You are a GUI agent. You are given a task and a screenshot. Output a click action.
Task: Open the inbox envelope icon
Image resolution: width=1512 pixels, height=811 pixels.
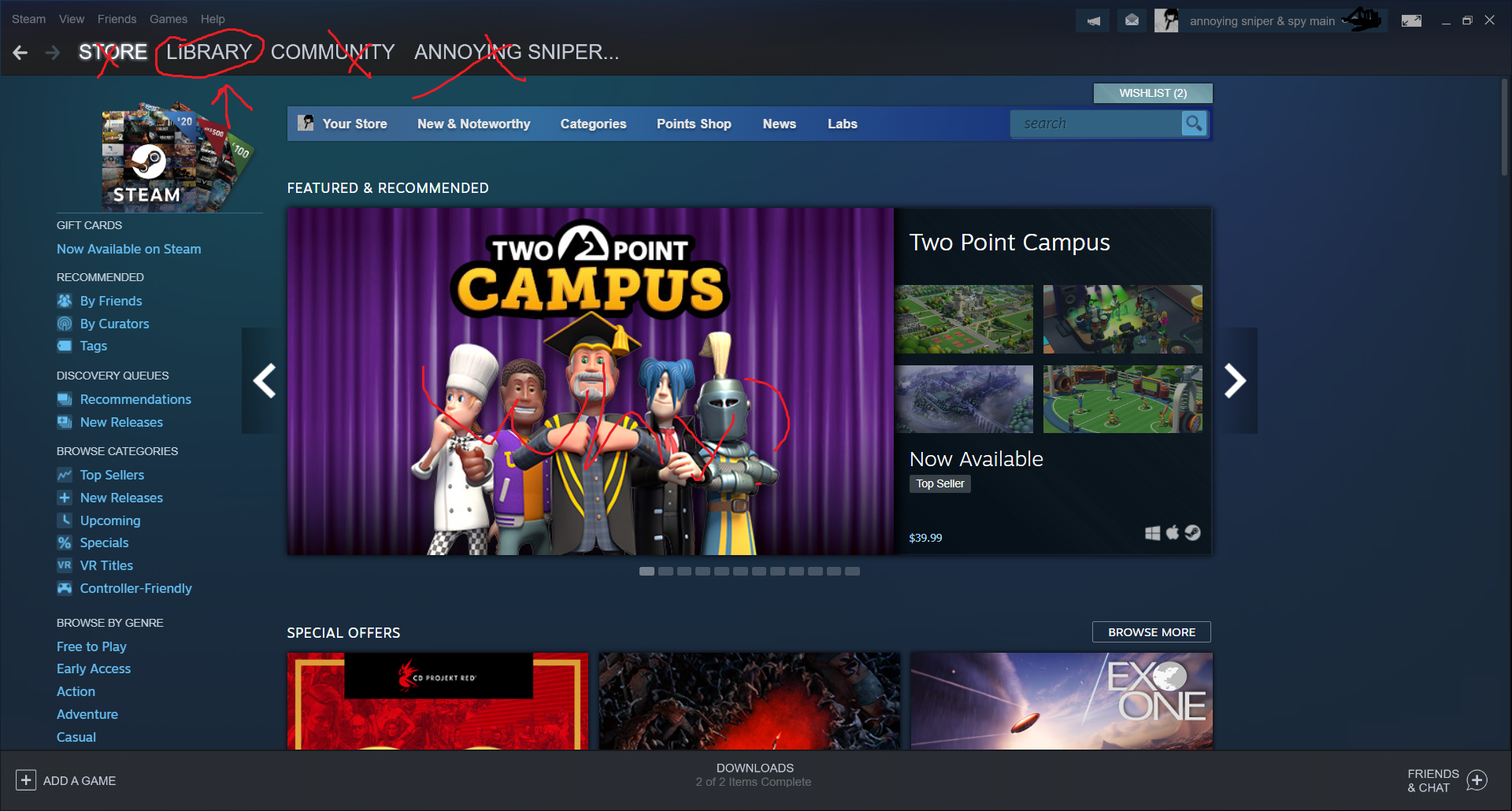pos(1132,21)
